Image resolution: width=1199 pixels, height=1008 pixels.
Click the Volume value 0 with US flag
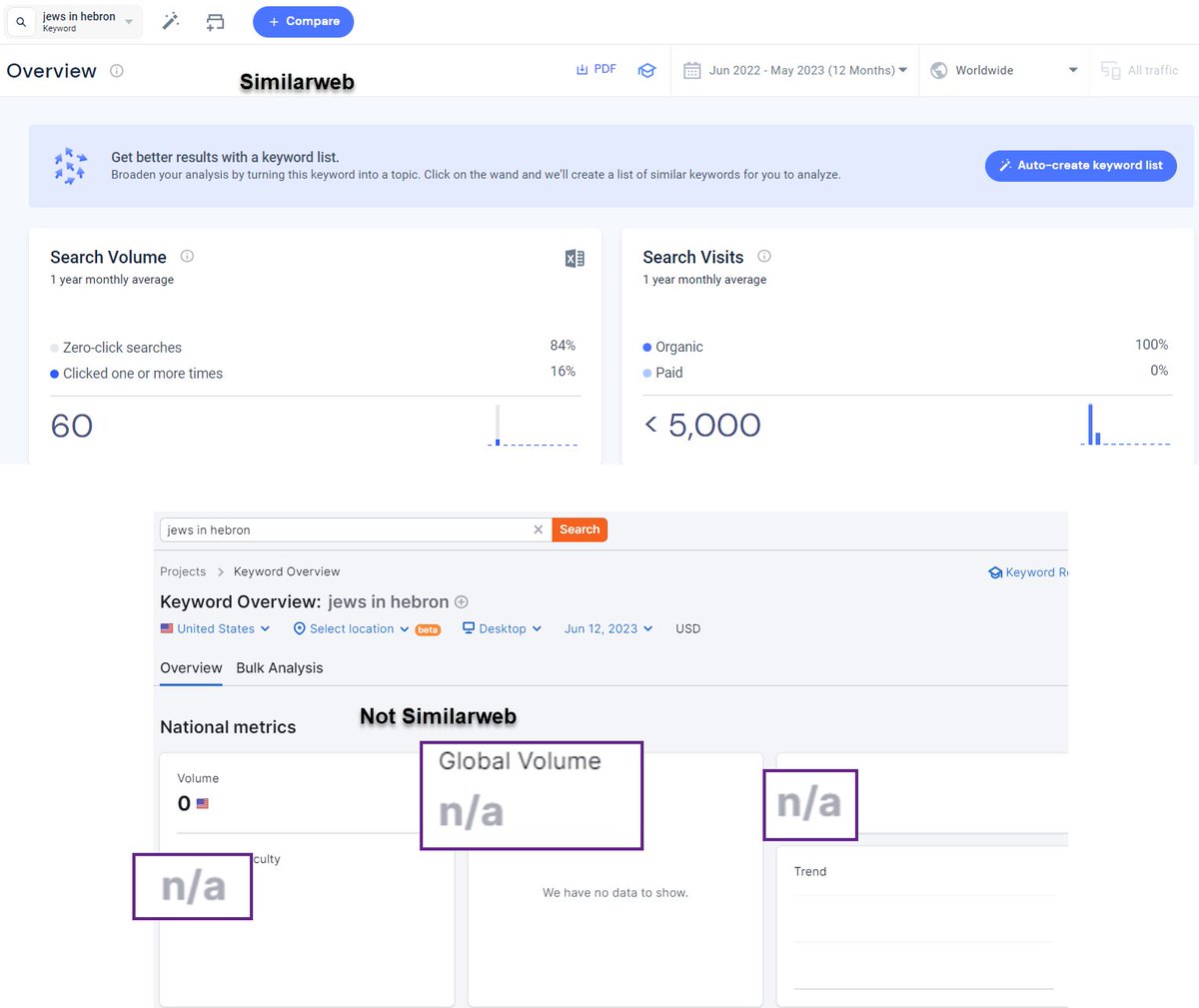tap(193, 803)
